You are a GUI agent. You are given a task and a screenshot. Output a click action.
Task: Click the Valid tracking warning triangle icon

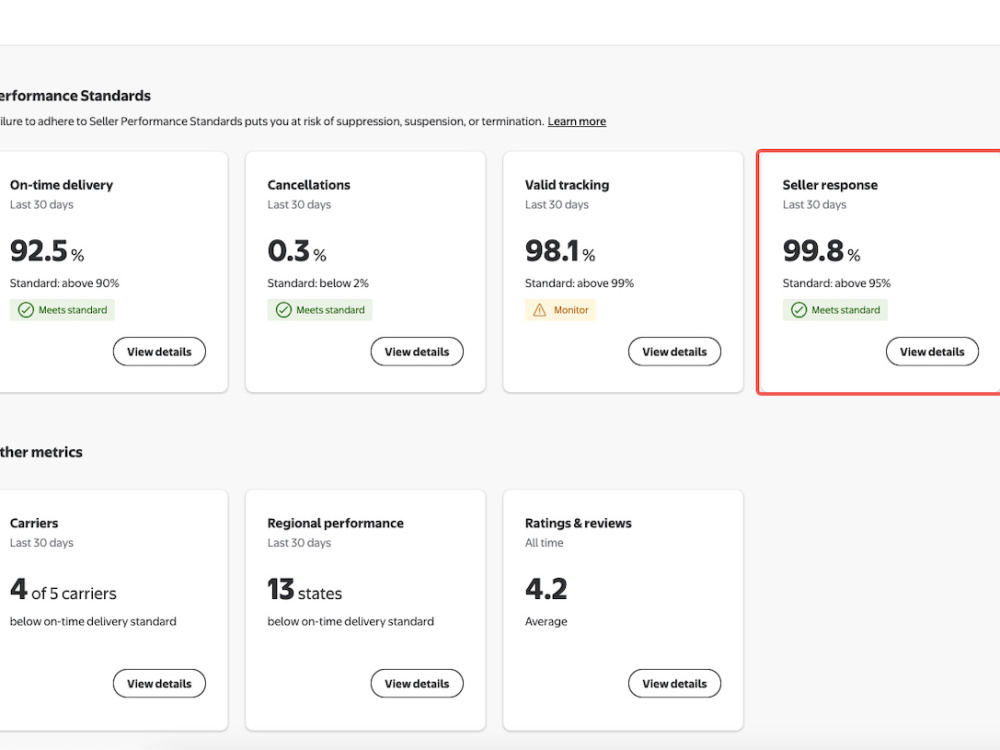pyautogui.click(x=540, y=310)
